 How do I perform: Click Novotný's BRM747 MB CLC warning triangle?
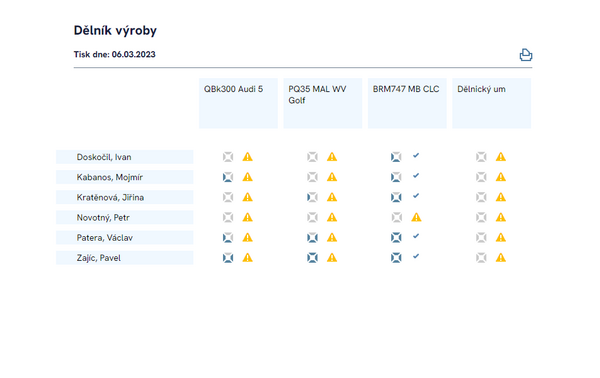click(416, 217)
